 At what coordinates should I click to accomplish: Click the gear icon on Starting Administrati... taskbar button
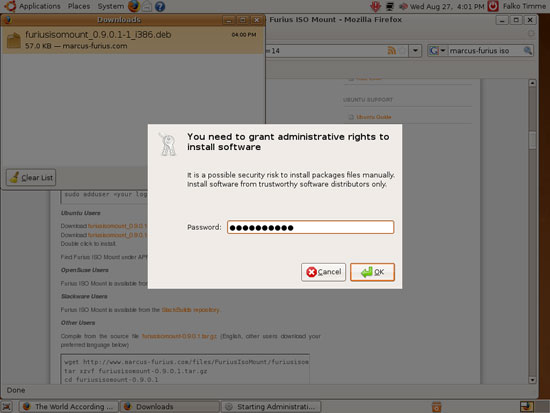point(229,407)
